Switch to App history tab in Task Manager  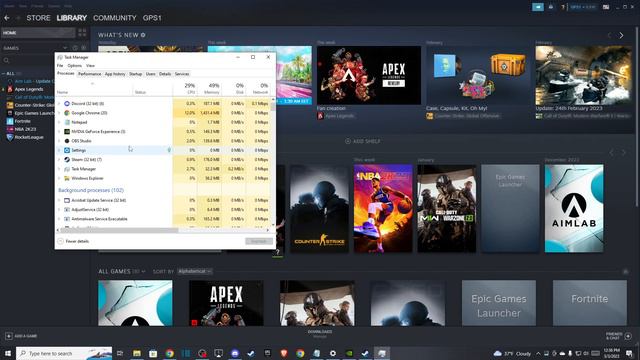pos(115,74)
